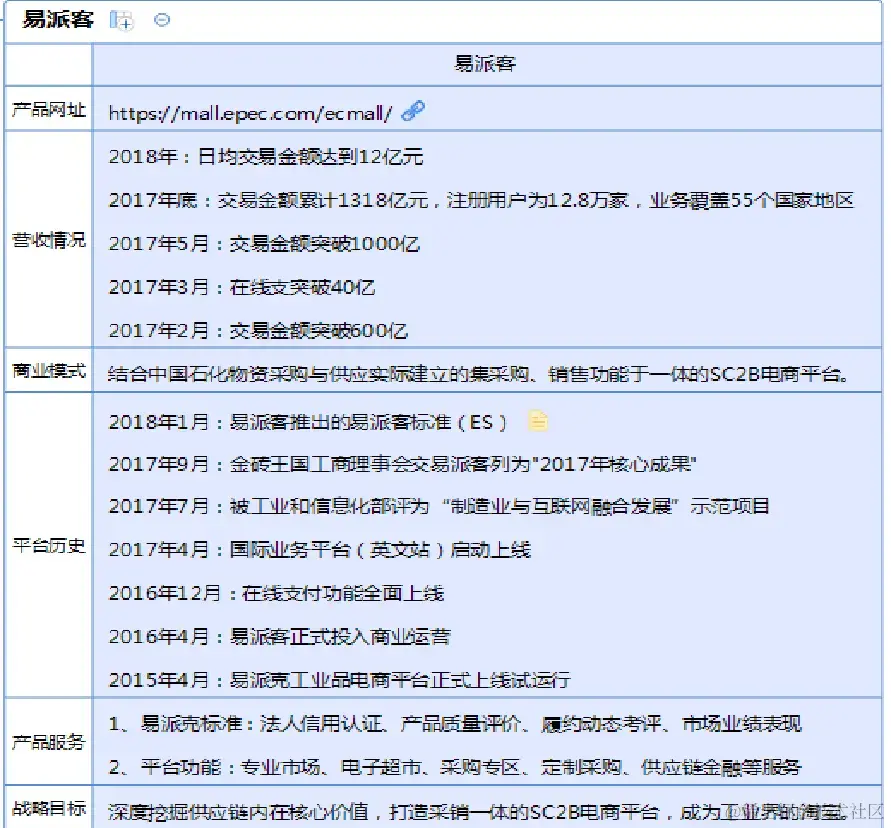Image resolution: width=891 pixels, height=828 pixels.
Task: Select the 易派客 node title at top
Action: point(58,20)
